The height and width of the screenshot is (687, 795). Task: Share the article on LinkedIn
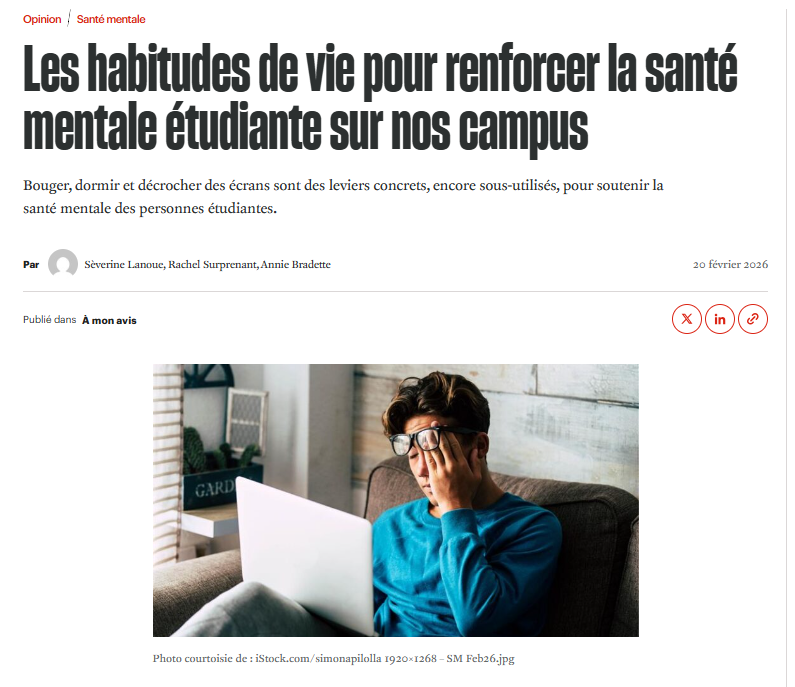pos(719,319)
